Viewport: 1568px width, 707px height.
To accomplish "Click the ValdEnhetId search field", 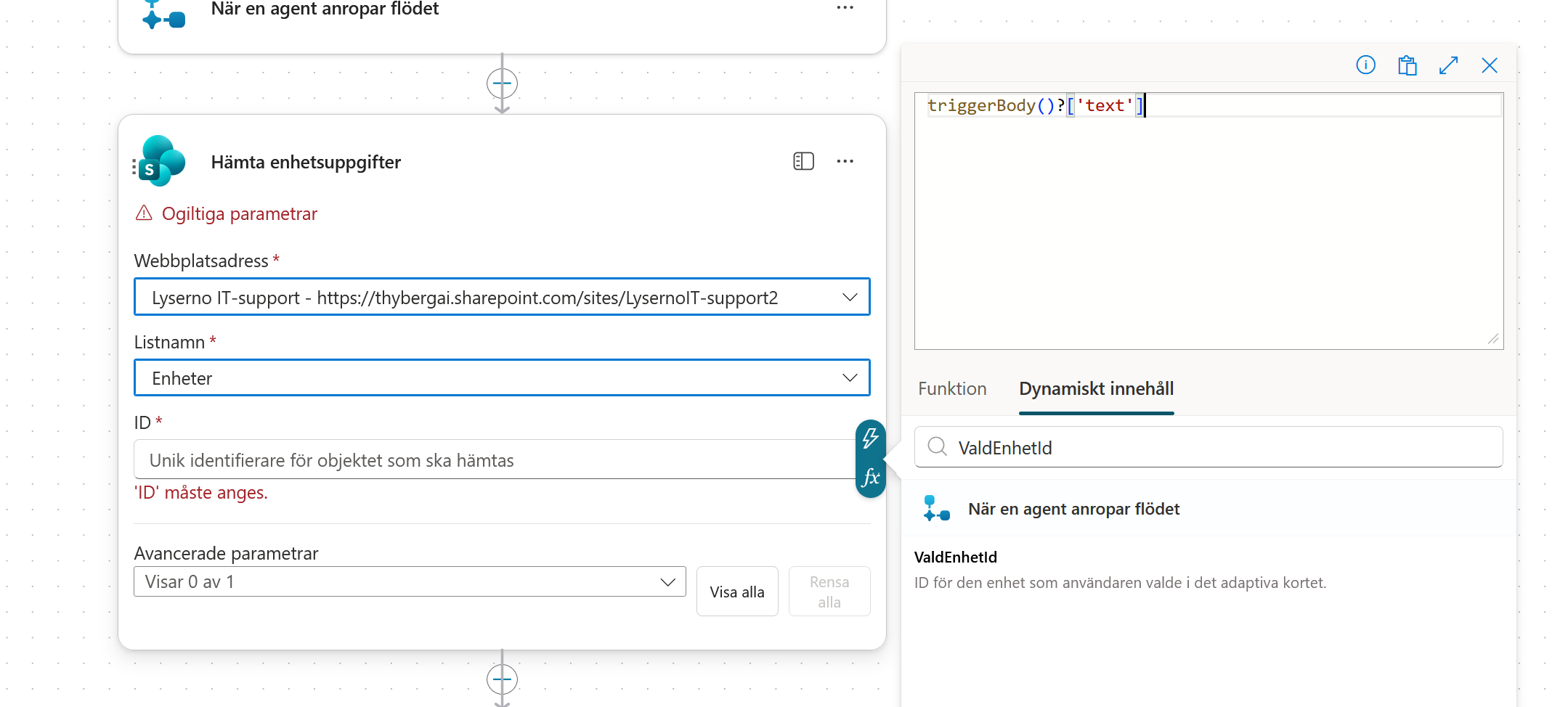I will 1209,447.
